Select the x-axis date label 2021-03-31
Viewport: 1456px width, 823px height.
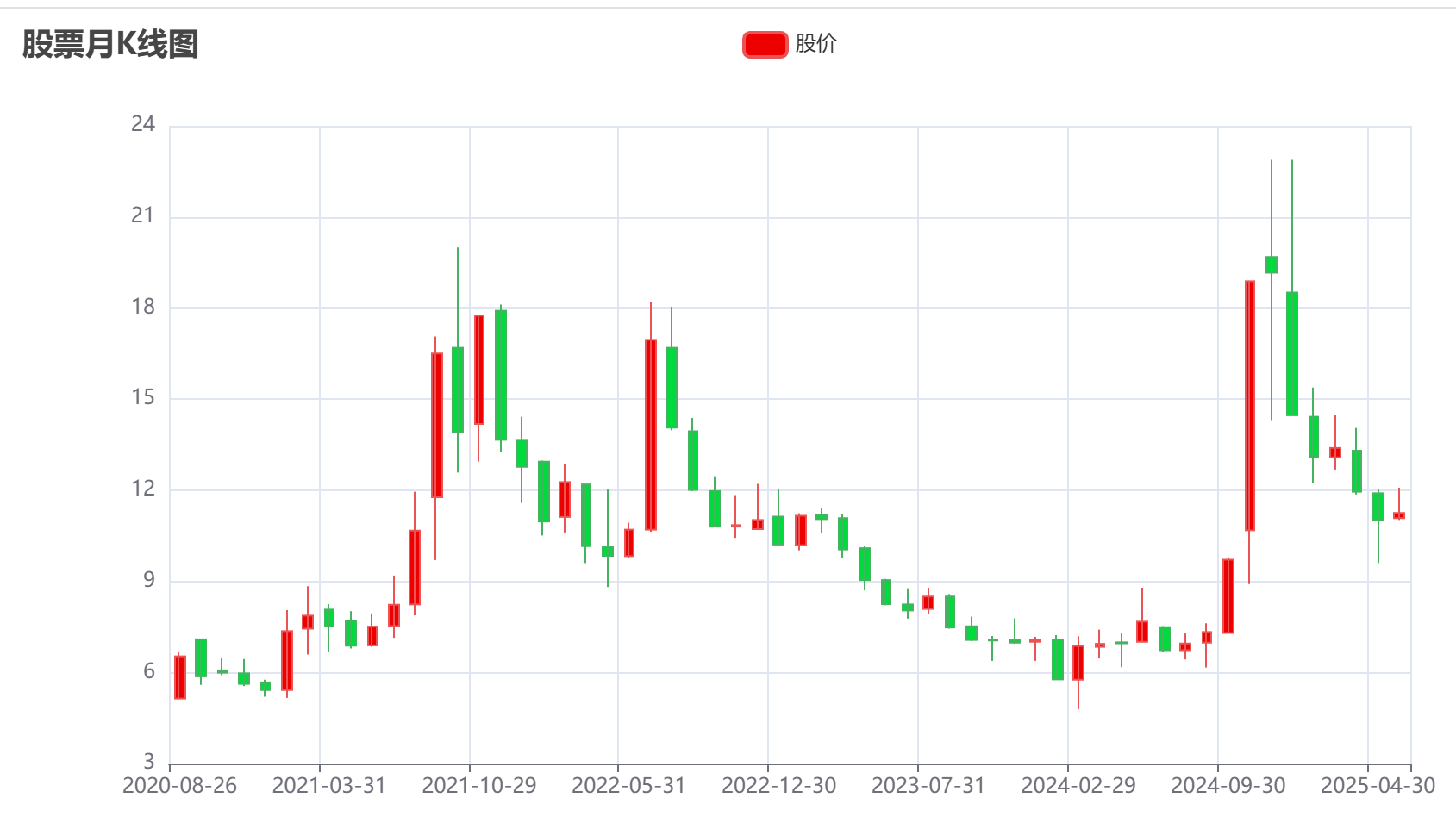tap(328, 786)
